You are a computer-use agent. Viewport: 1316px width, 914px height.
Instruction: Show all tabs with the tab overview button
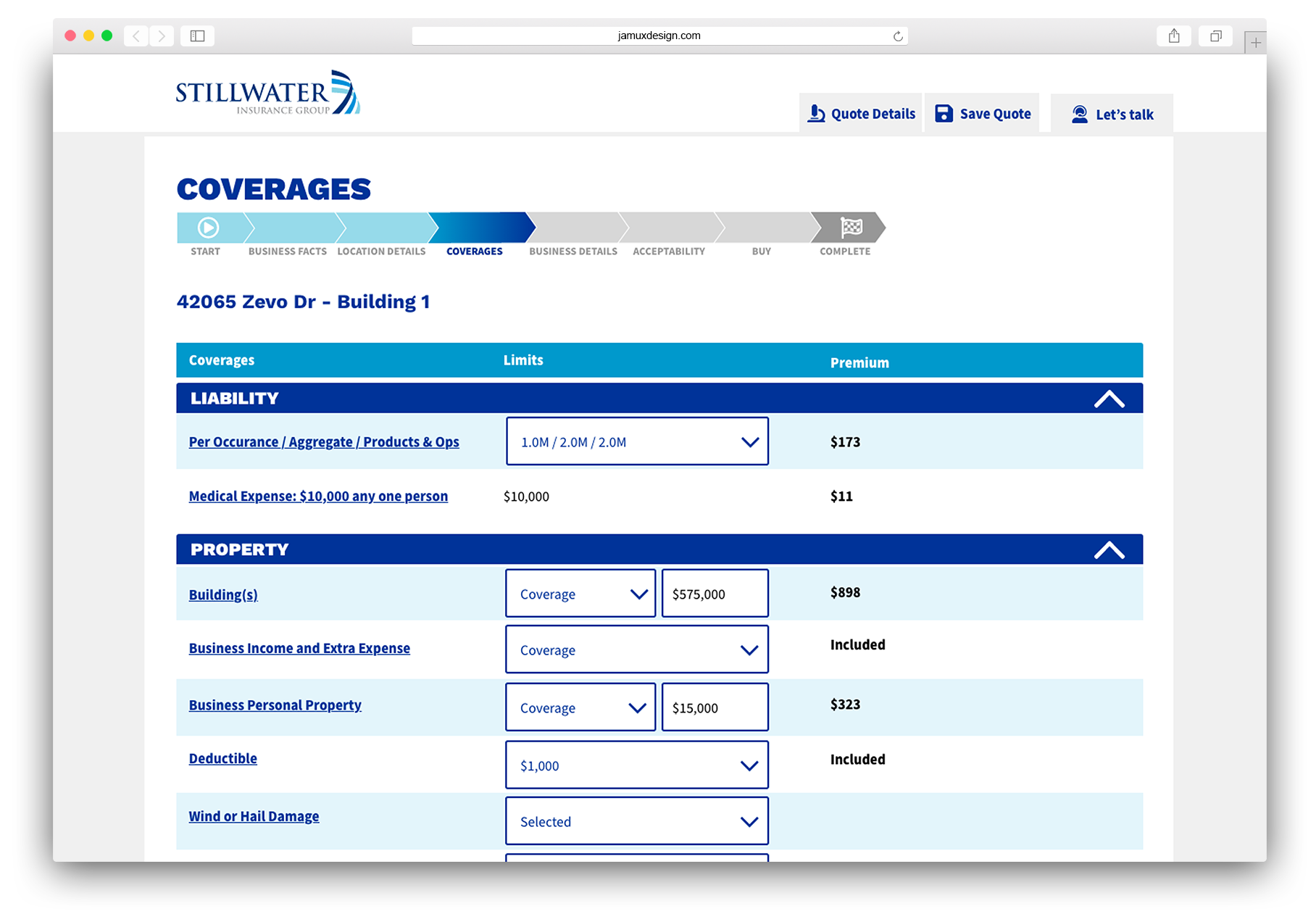point(1215,36)
